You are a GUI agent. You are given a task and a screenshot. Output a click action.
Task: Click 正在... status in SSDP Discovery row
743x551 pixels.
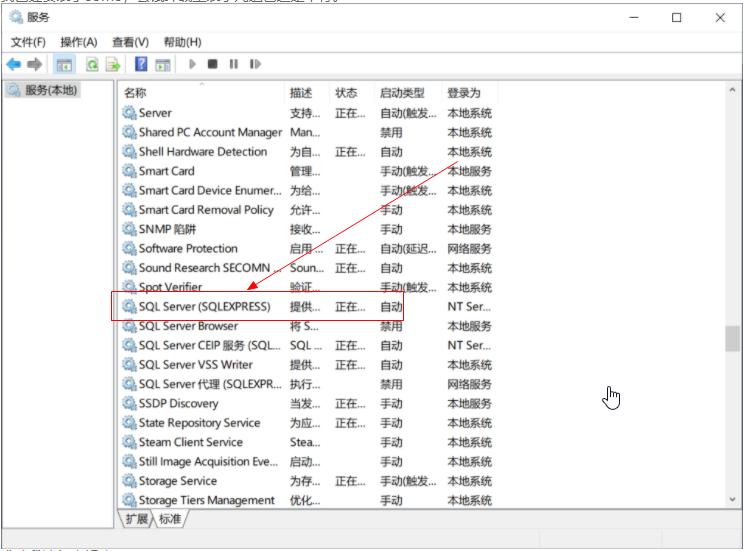(x=350, y=403)
